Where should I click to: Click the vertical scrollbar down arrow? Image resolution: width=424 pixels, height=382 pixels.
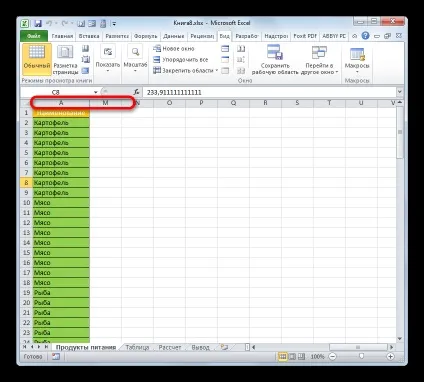[x=400, y=339]
